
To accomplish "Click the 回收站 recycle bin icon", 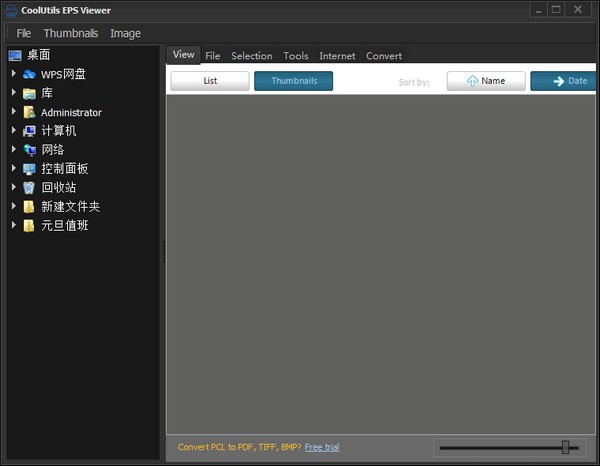I will (x=29, y=187).
